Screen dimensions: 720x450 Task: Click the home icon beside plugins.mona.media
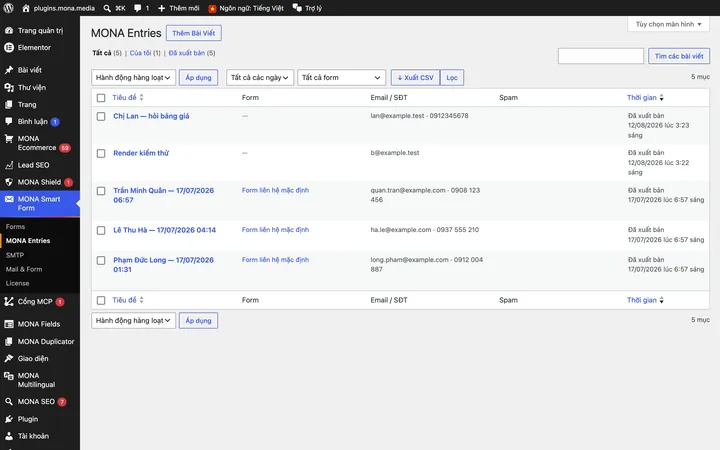pos(26,8)
